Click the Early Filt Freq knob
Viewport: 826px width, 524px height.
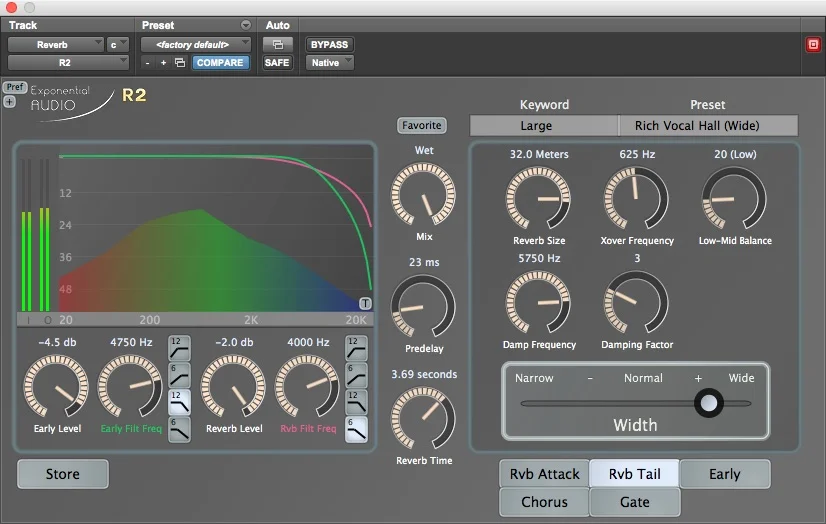(130, 387)
